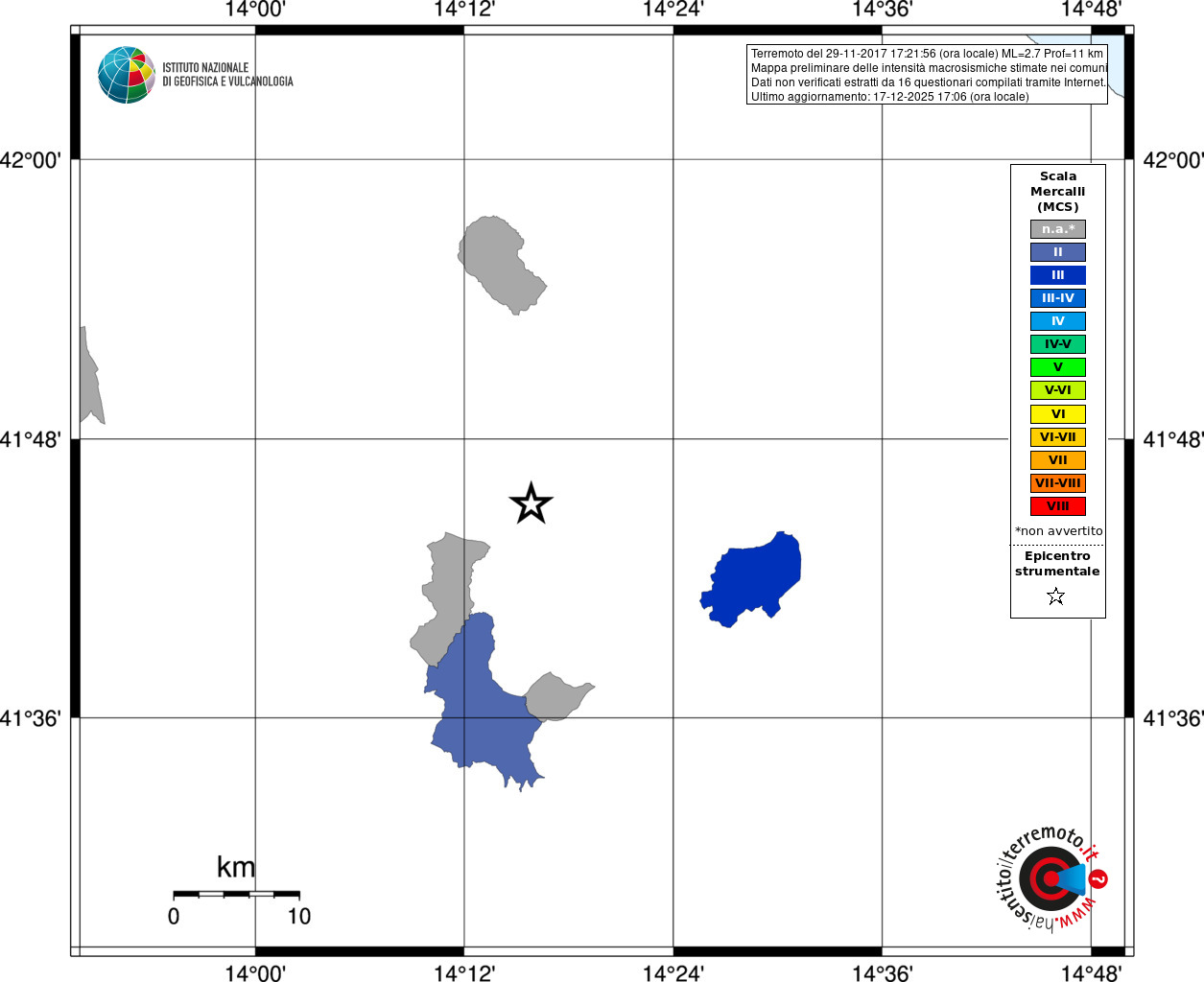Select the V bright green legend swatch
Screen dimensions: 1204x982
pos(1058,367)
